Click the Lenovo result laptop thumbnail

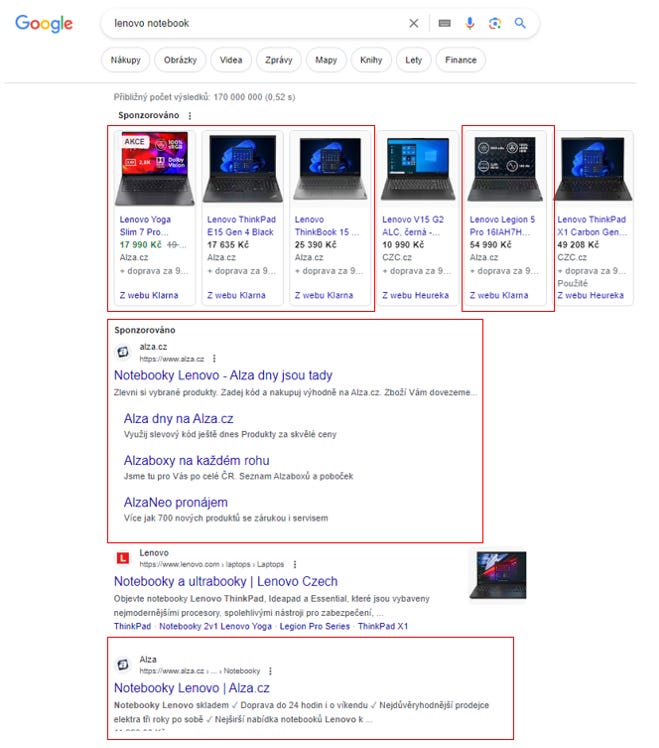pyautogui.click(x=498, y=575)
